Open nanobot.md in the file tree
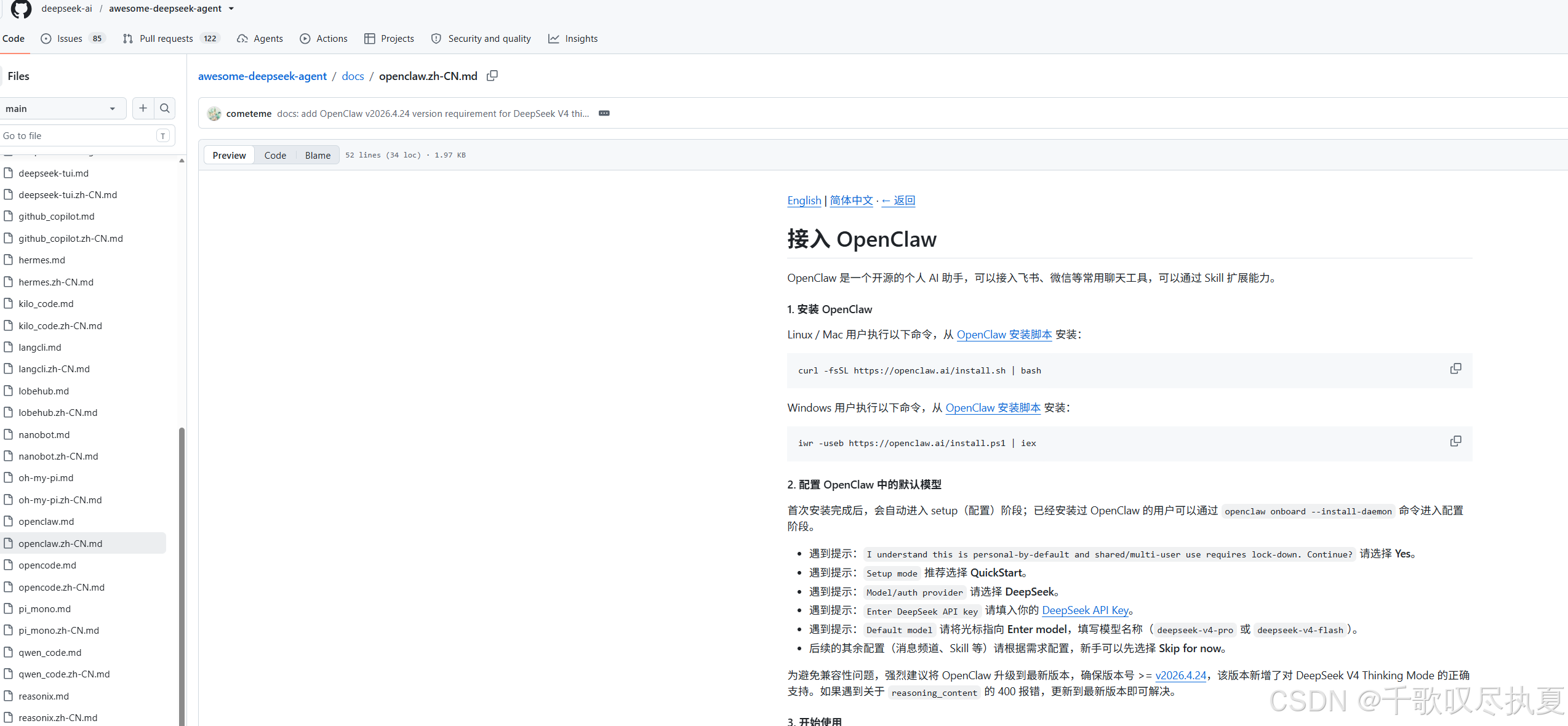This screenshot has height=726, width=1568. click(x=44, y=434)
